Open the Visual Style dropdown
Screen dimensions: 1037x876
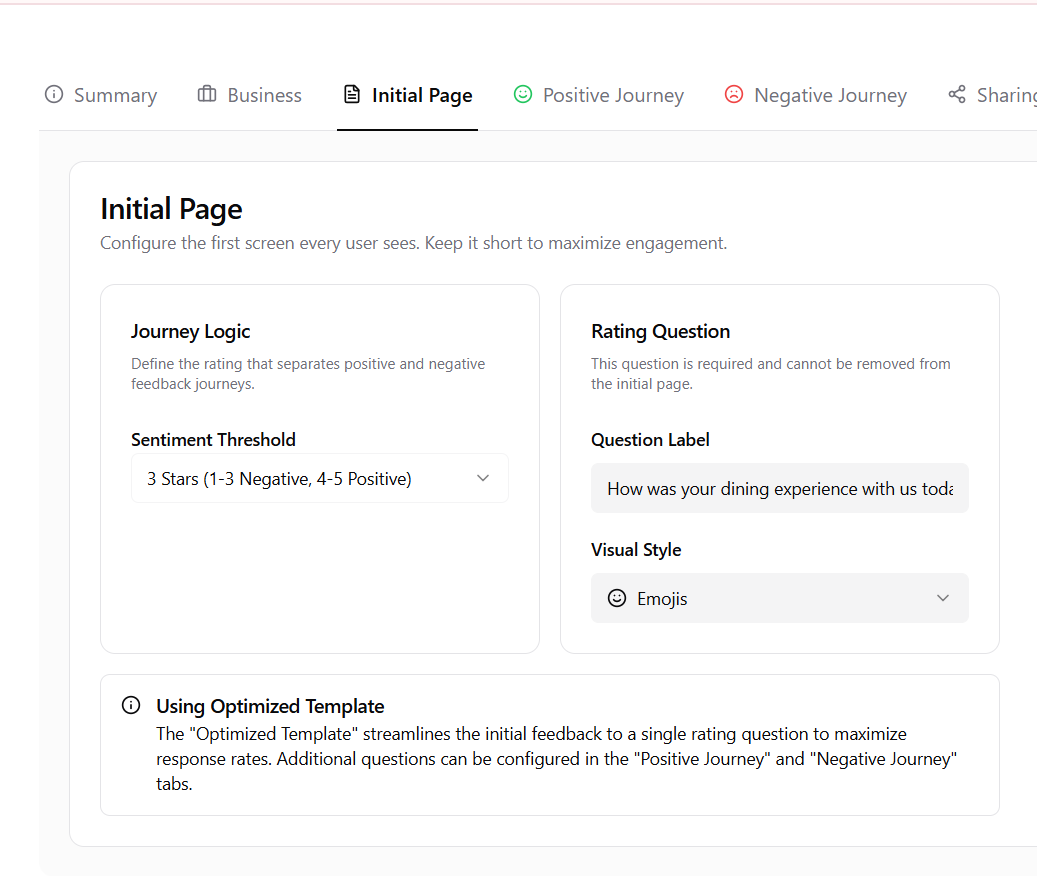tap(779, 597)
